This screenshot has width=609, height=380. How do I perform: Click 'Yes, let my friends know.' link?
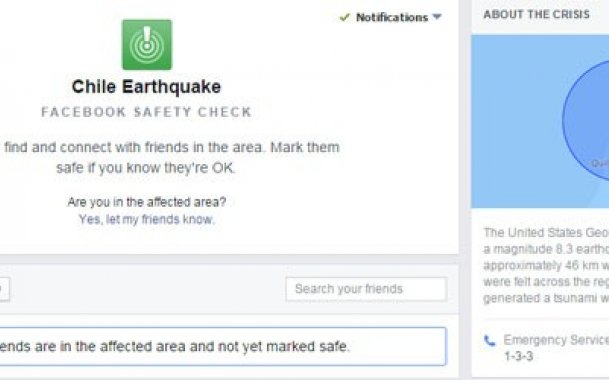point(147,220)
